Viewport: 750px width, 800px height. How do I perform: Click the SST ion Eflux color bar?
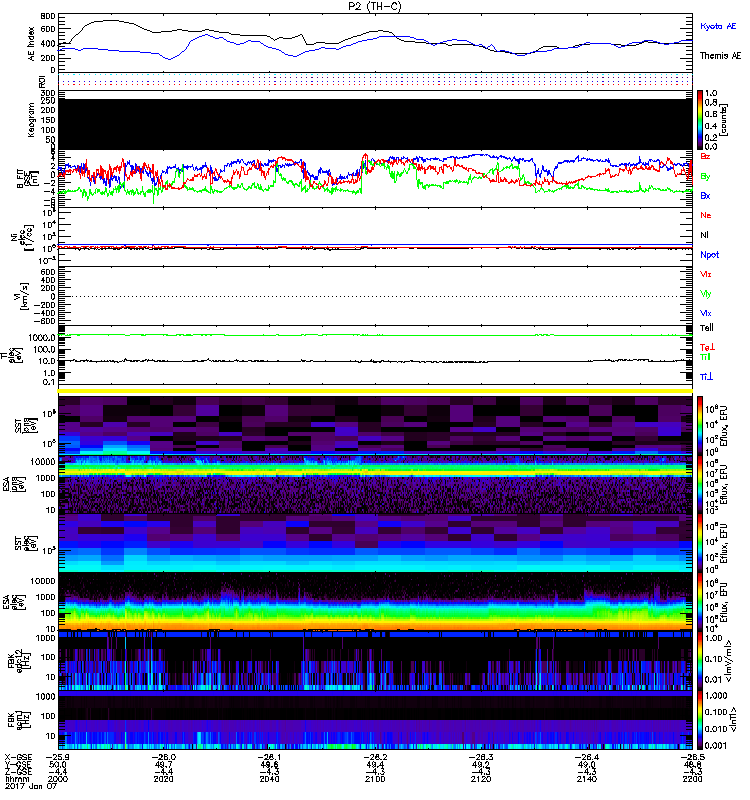(700, 425)
